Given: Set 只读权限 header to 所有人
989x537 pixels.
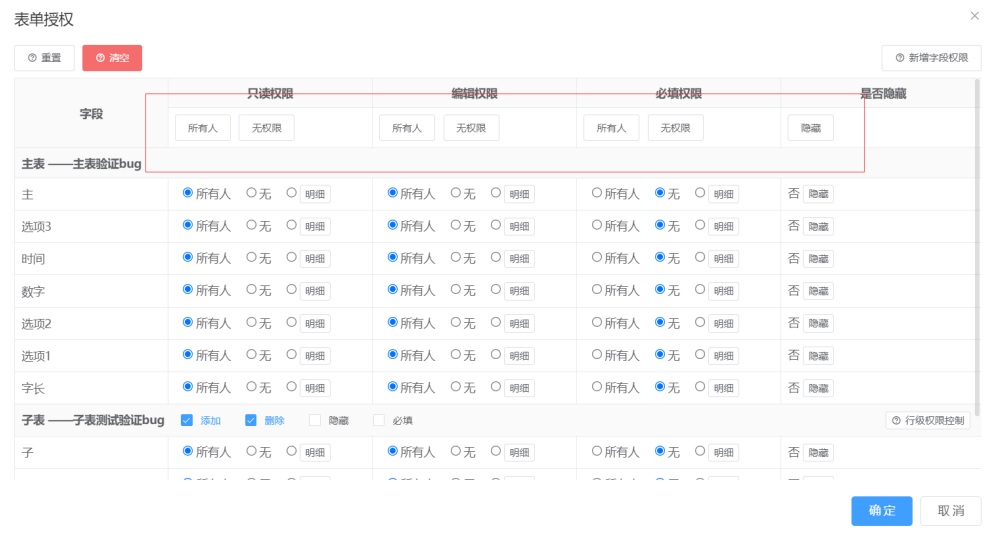Looking at the screenshot, I should point(203,128).
